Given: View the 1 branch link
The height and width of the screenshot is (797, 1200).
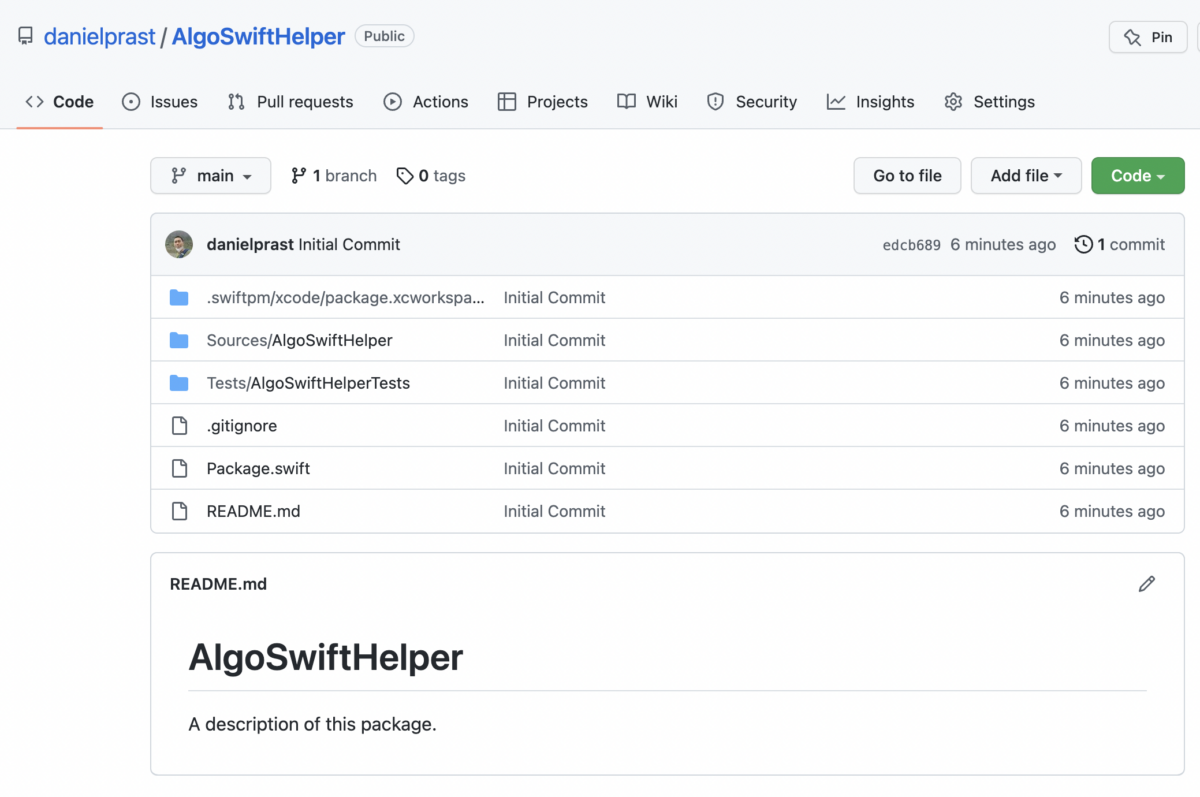Looking at the screenshot, I should coord(334,176).
